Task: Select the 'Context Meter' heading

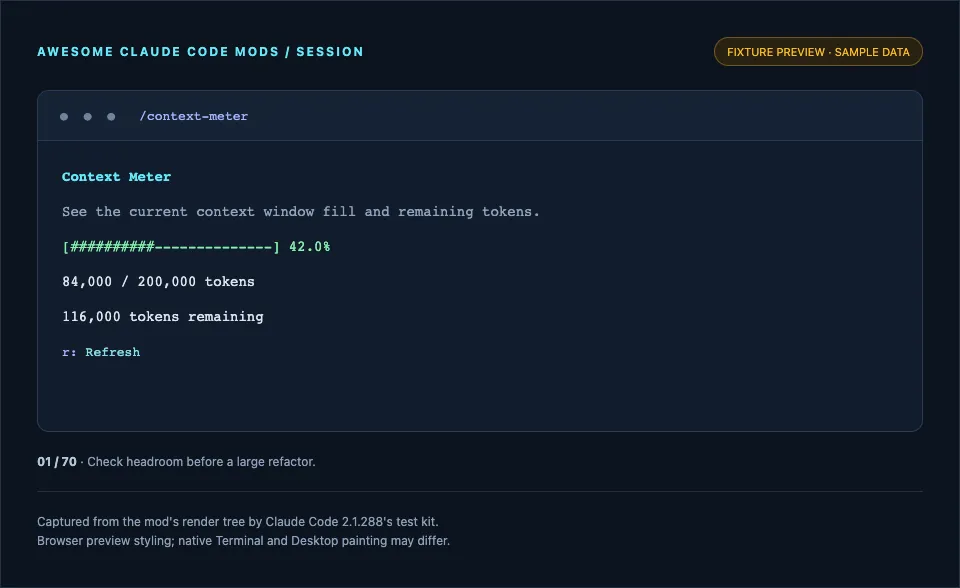Action: 116,177
